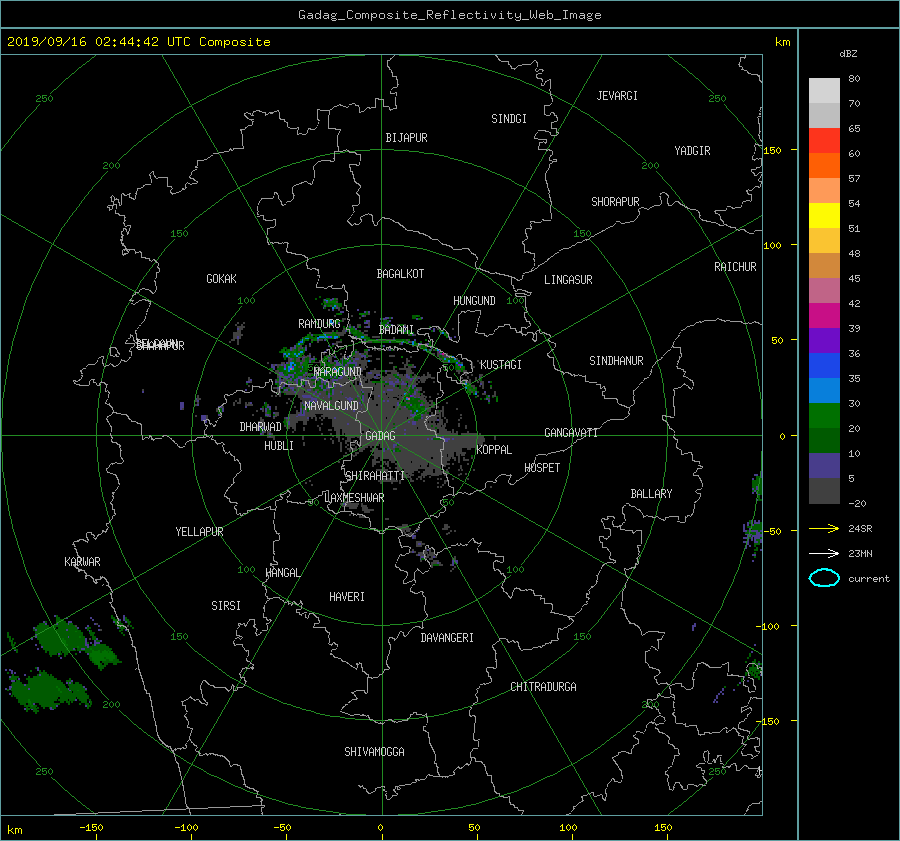Click the KUSTAGI city label
900x841 pixels.
coord(501,365)
